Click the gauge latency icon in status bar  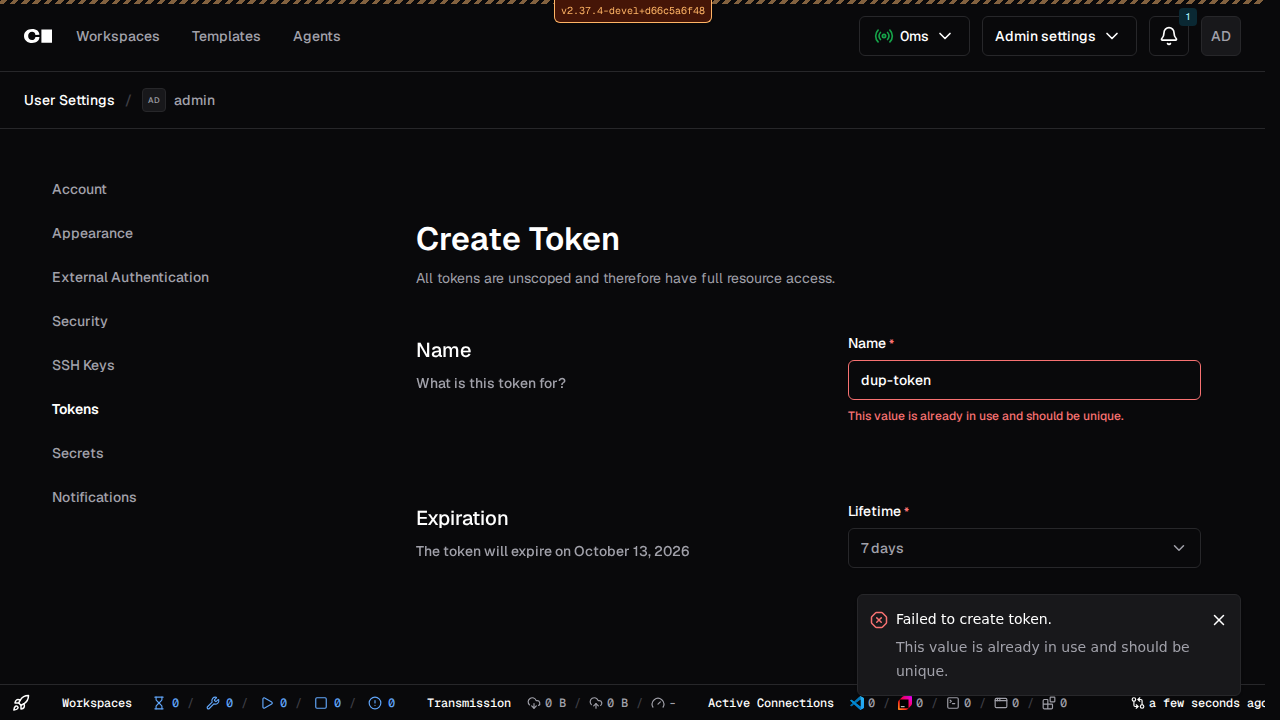click(x=658, y=703)
